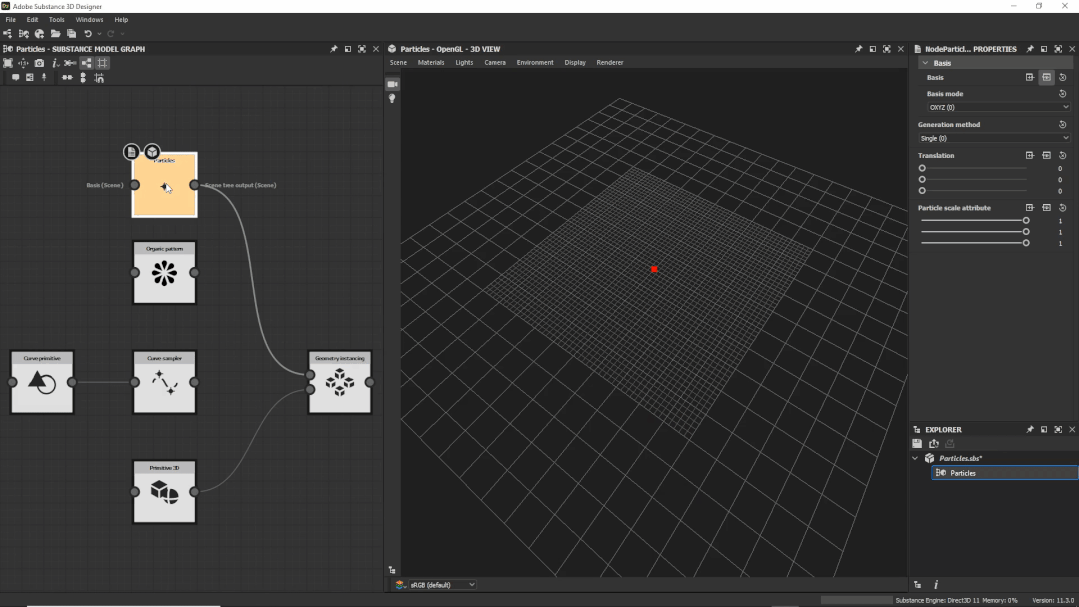The width and height of the screenshot is (1079, 607).
Task: Undo the last action
Action: (x=88, y=34)
